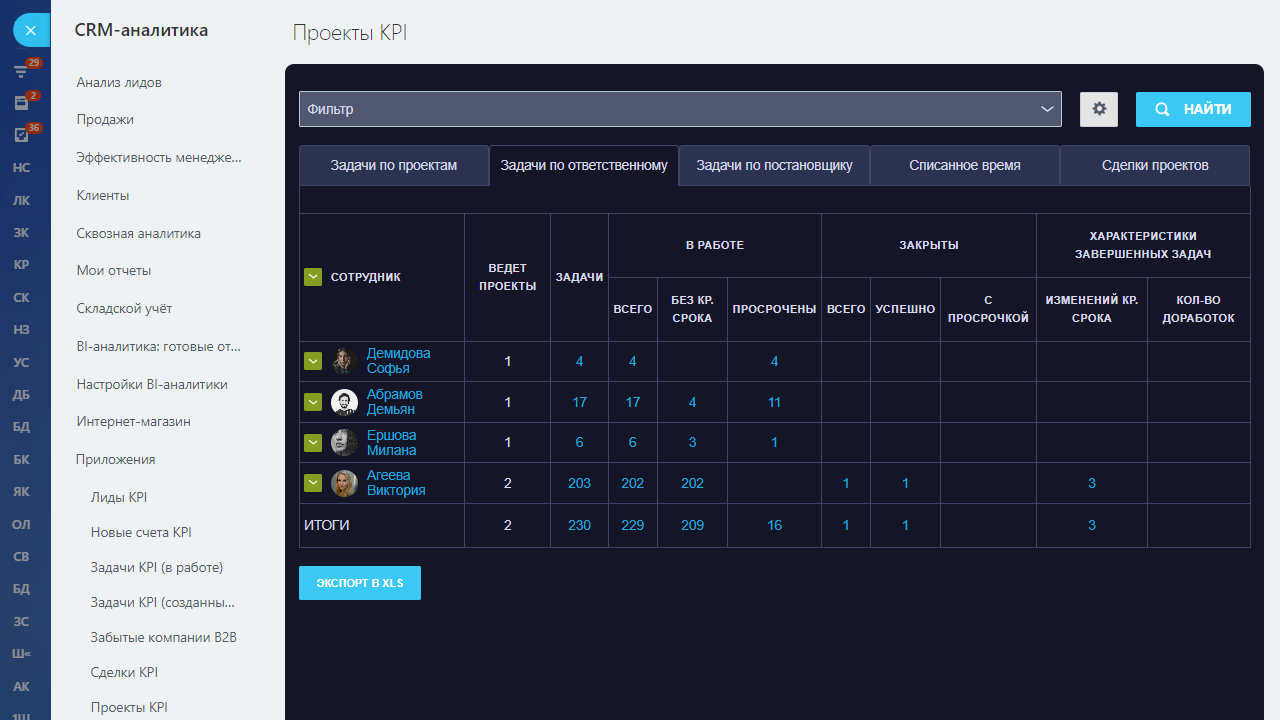Viewport: 1280px width, 720px height.
Task: Click Демидова Софья's avatar
Action: 344,361
